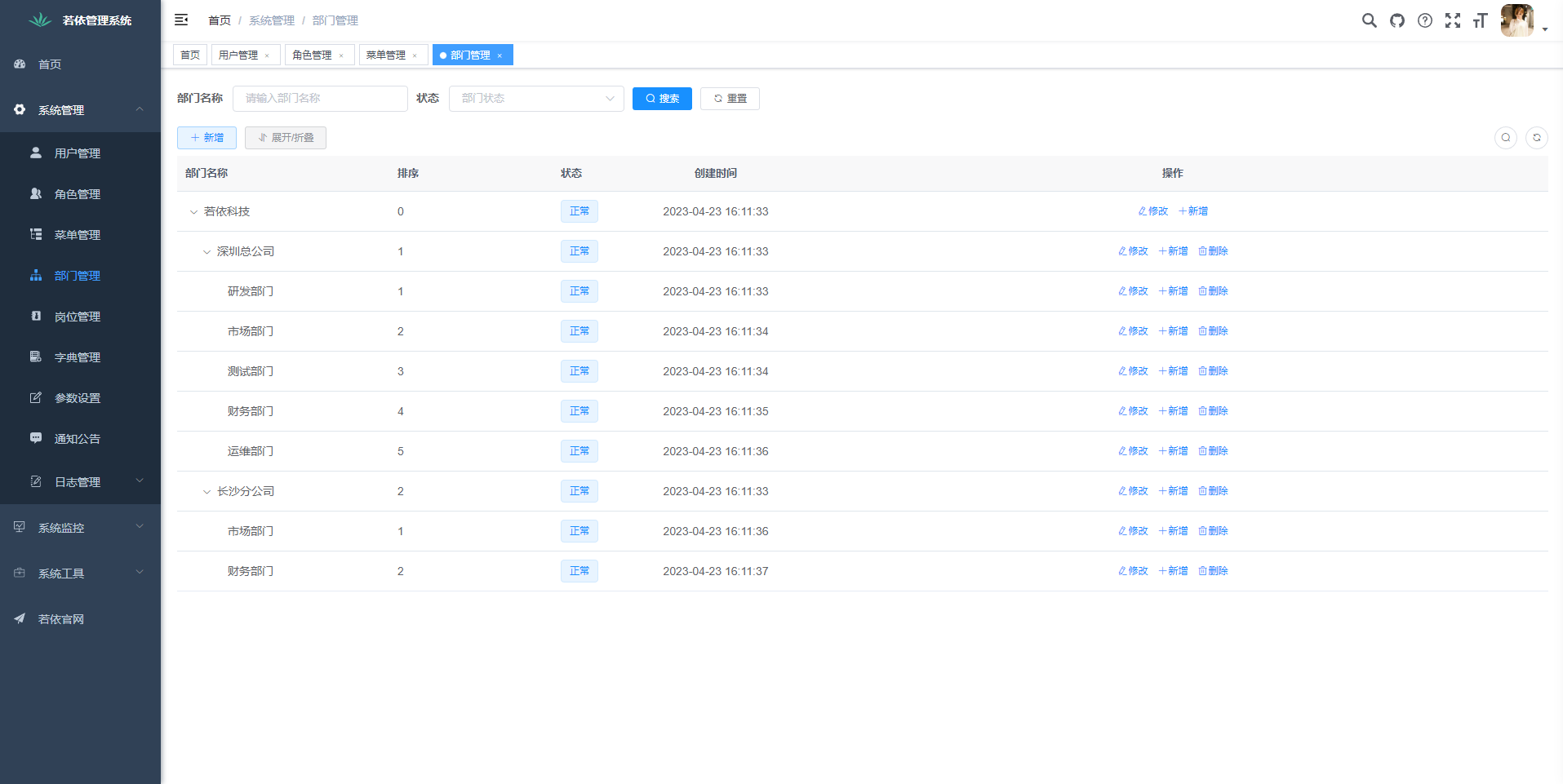Click the 展开/折叠 button

(x=286, y=138)
